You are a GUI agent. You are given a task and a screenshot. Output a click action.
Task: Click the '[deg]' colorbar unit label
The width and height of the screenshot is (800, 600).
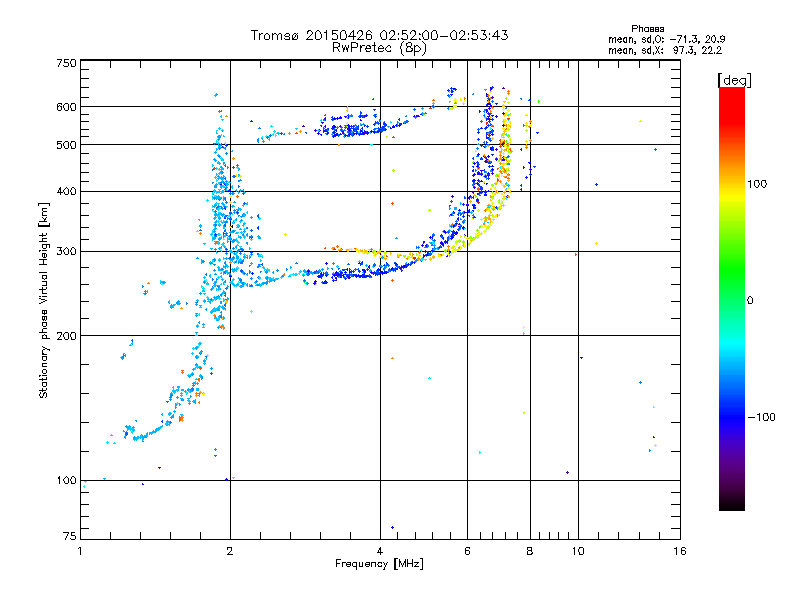tap(734, 80)
